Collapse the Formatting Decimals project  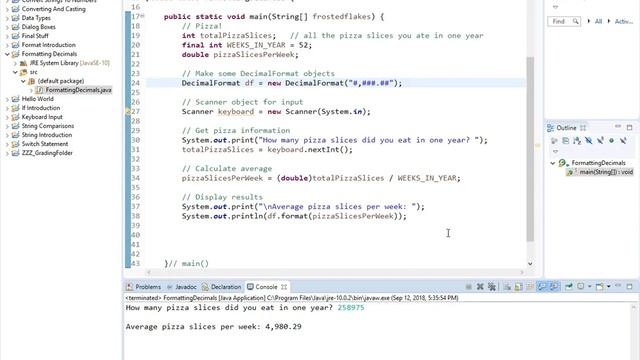(7, 54)
